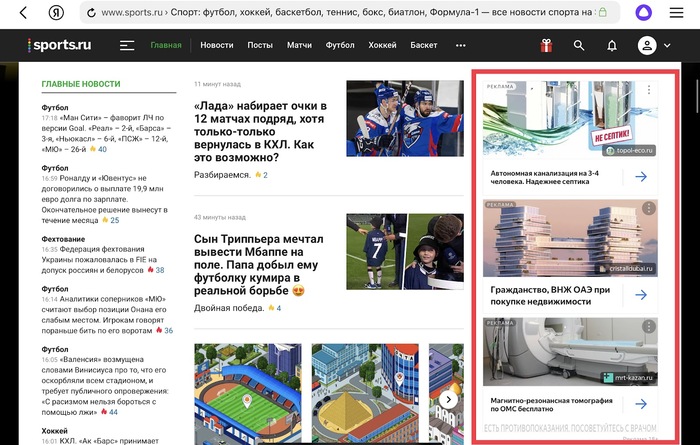Open the Хоккей menu item

pos(382,45)
